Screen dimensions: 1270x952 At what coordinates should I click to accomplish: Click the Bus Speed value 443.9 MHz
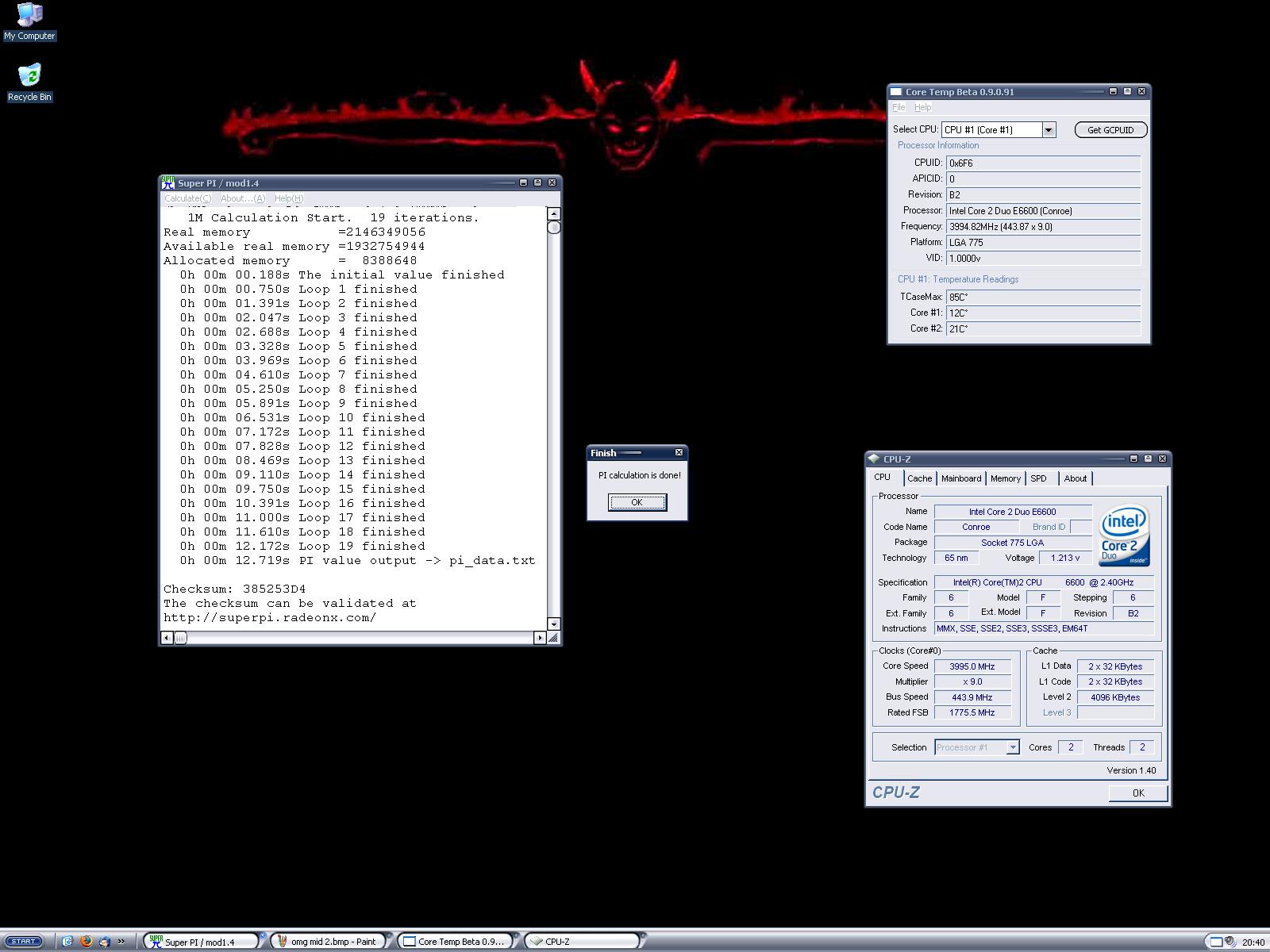[x=972, y=697]
